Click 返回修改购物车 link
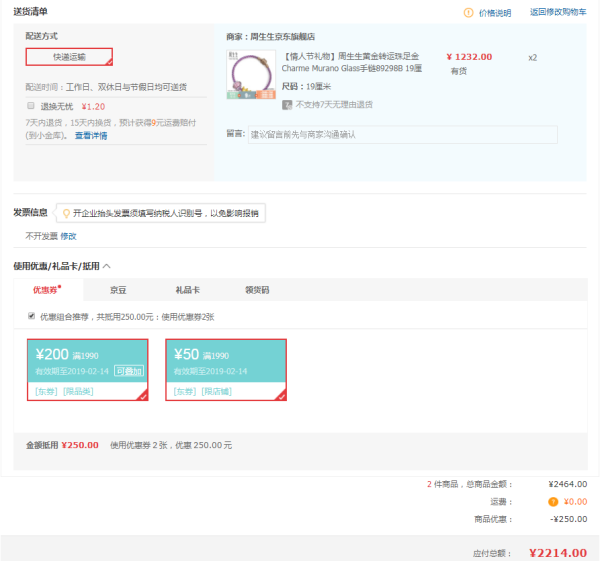The image size is (600, 561). tap(558, 12)
